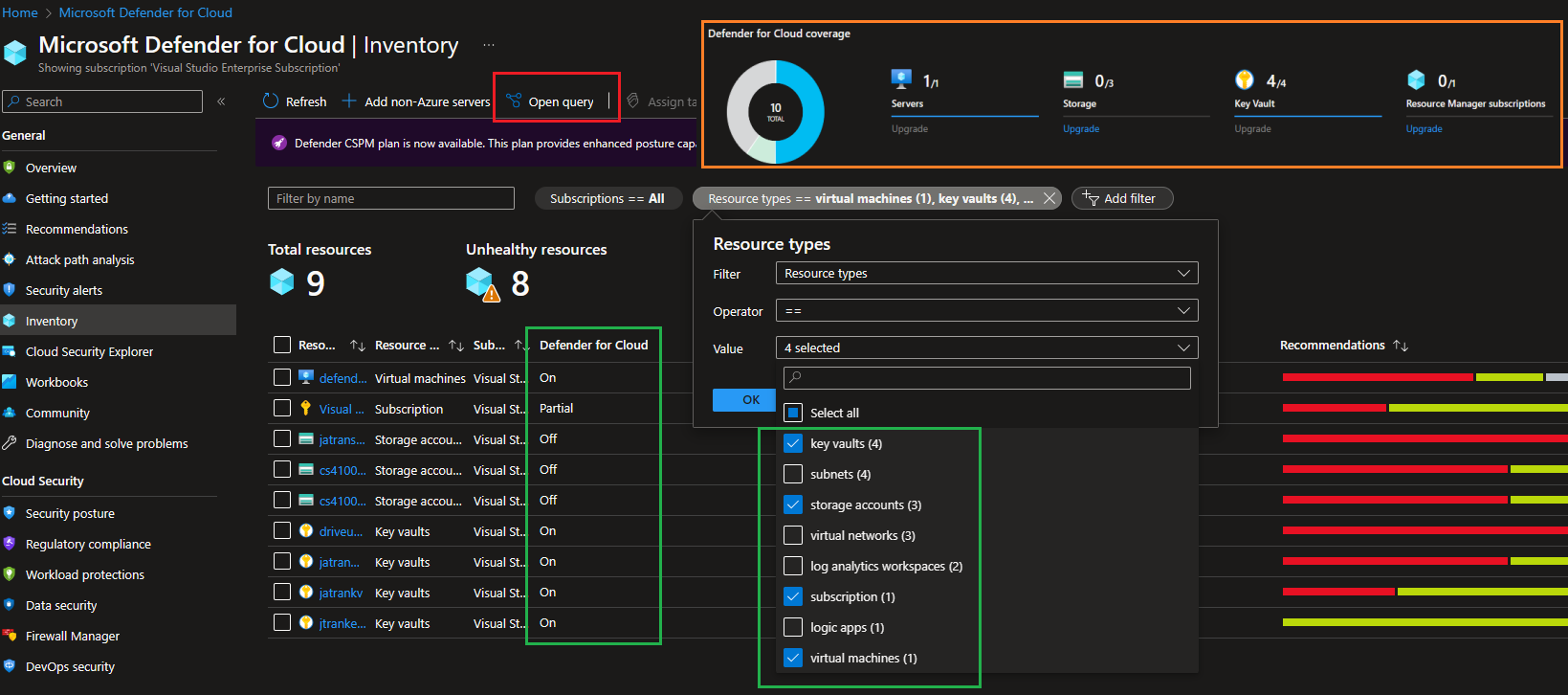Image resolution: width=1568 pixels, height=695 pixels.
Task: Click recommendations severity bar for defend... row
Action: [x=1424, y=377]
